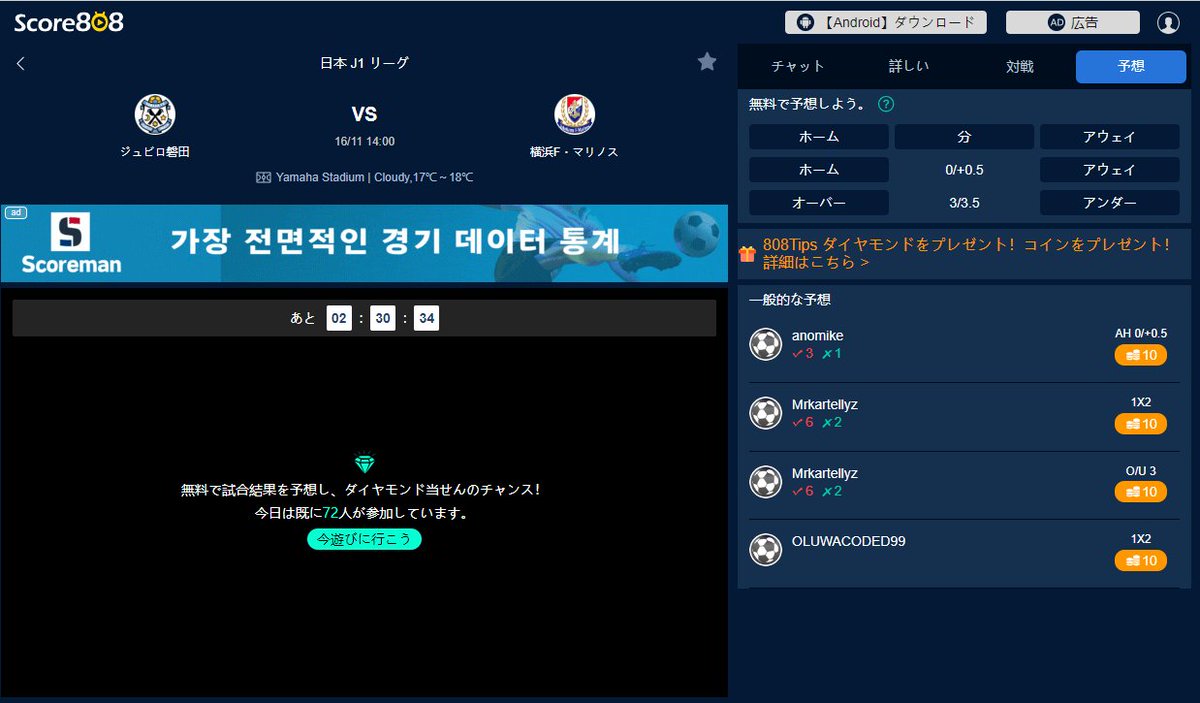Click the 広告 button
Image resolution: width=1200 pixels, height=703 pixels.
pyautogui.click(x=1073, y=22)
